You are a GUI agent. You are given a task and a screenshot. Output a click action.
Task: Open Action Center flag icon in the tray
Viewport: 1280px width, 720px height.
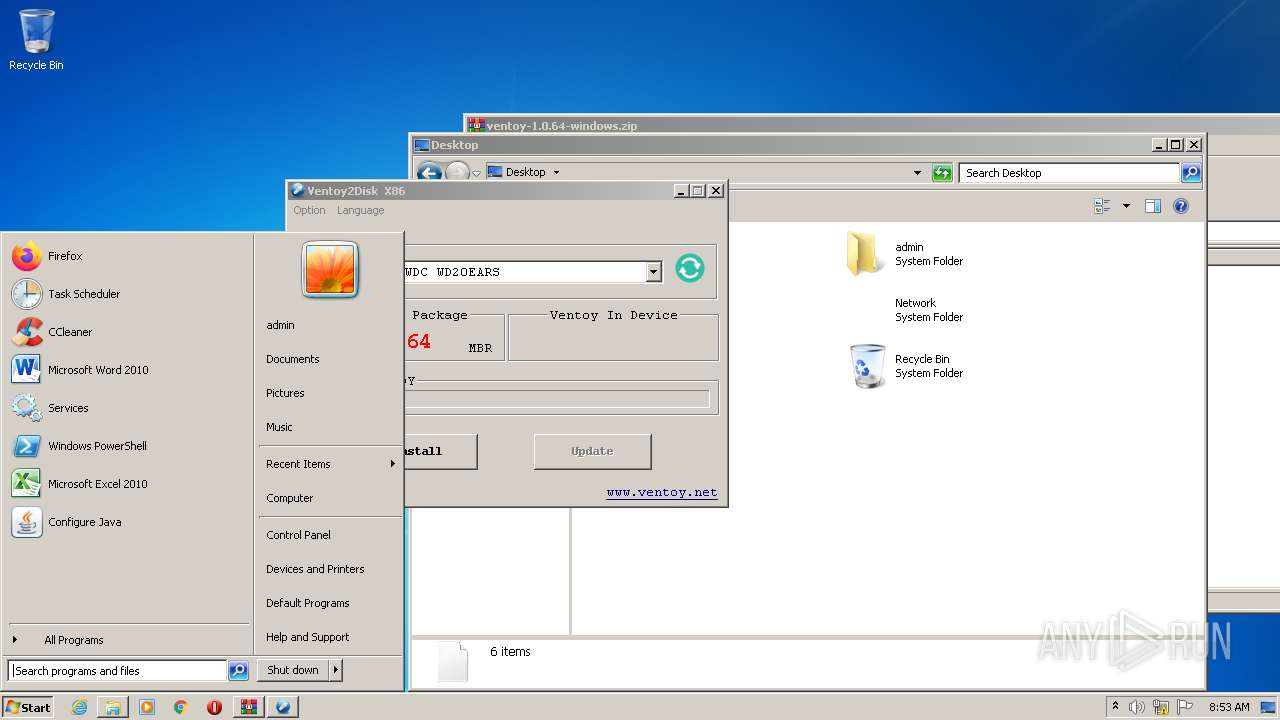coord(1185,707)
